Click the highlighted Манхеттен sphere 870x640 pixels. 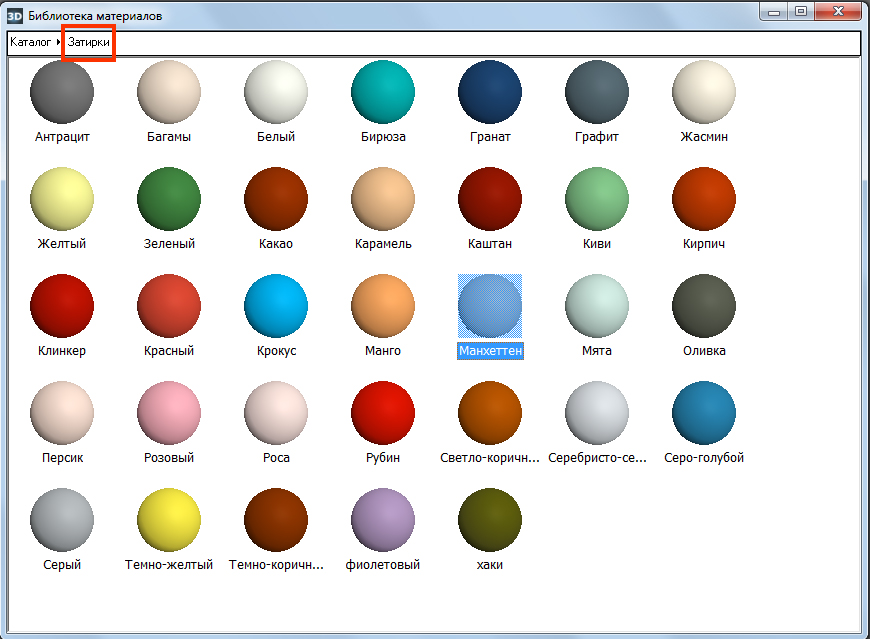pos(490,306)
